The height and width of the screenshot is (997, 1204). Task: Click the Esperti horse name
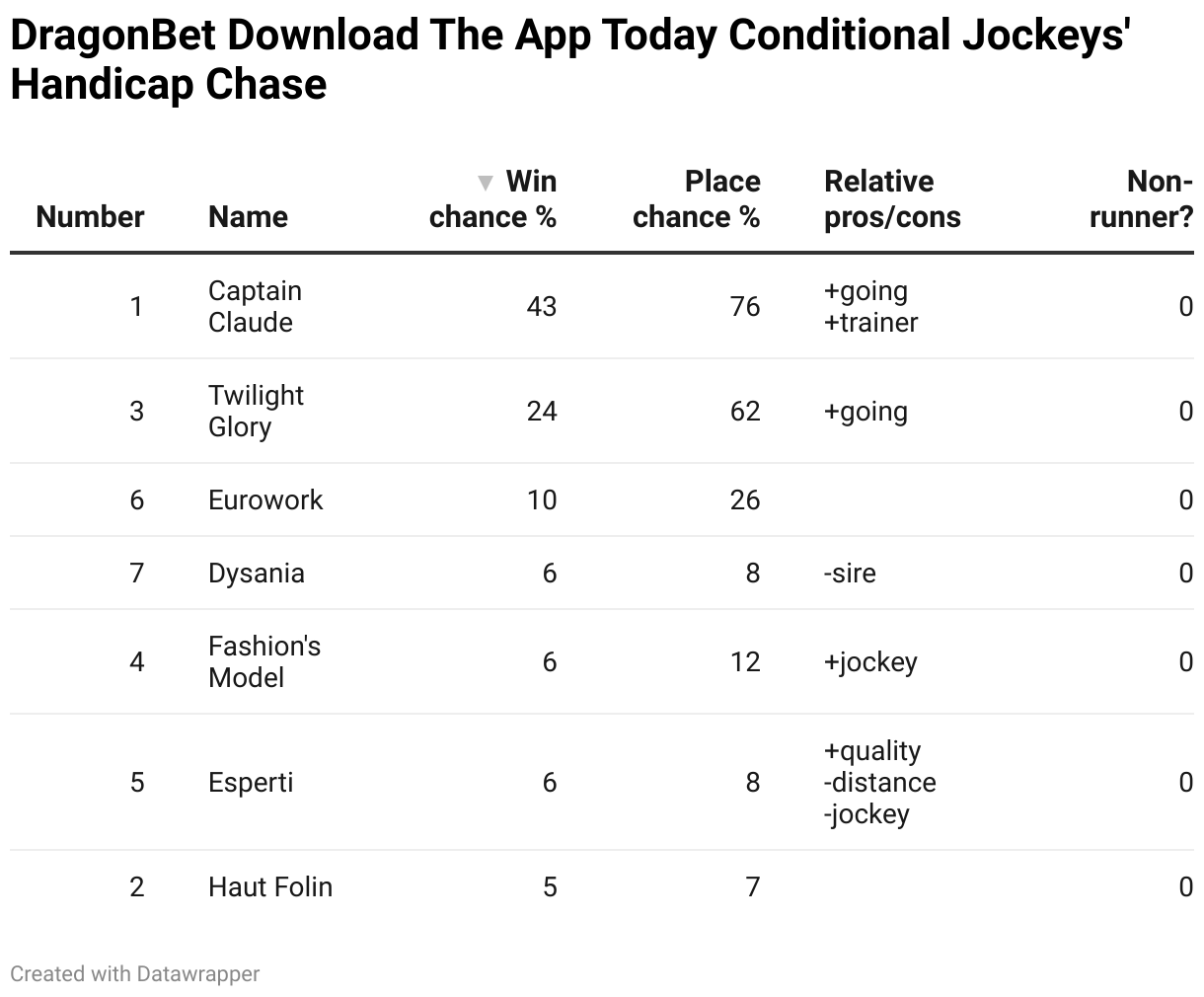[x=251, y=783]
